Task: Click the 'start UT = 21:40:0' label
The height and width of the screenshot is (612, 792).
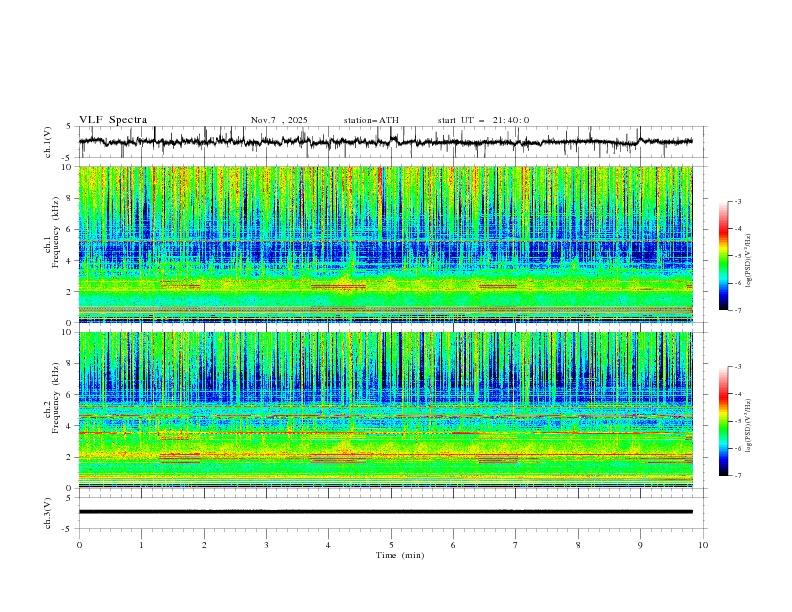Action: tap(483, 120)
